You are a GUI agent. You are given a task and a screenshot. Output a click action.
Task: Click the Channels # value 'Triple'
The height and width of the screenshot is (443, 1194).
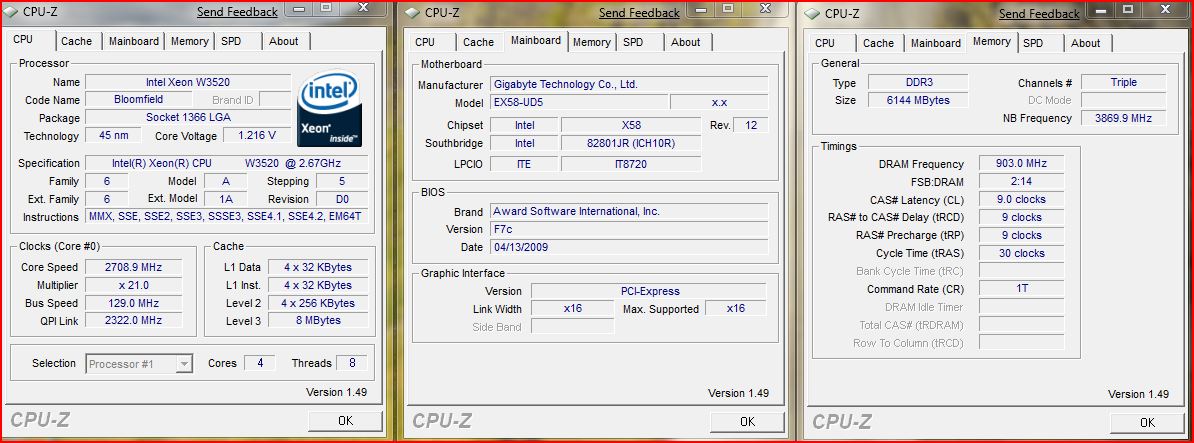[x=1123, y=82]
